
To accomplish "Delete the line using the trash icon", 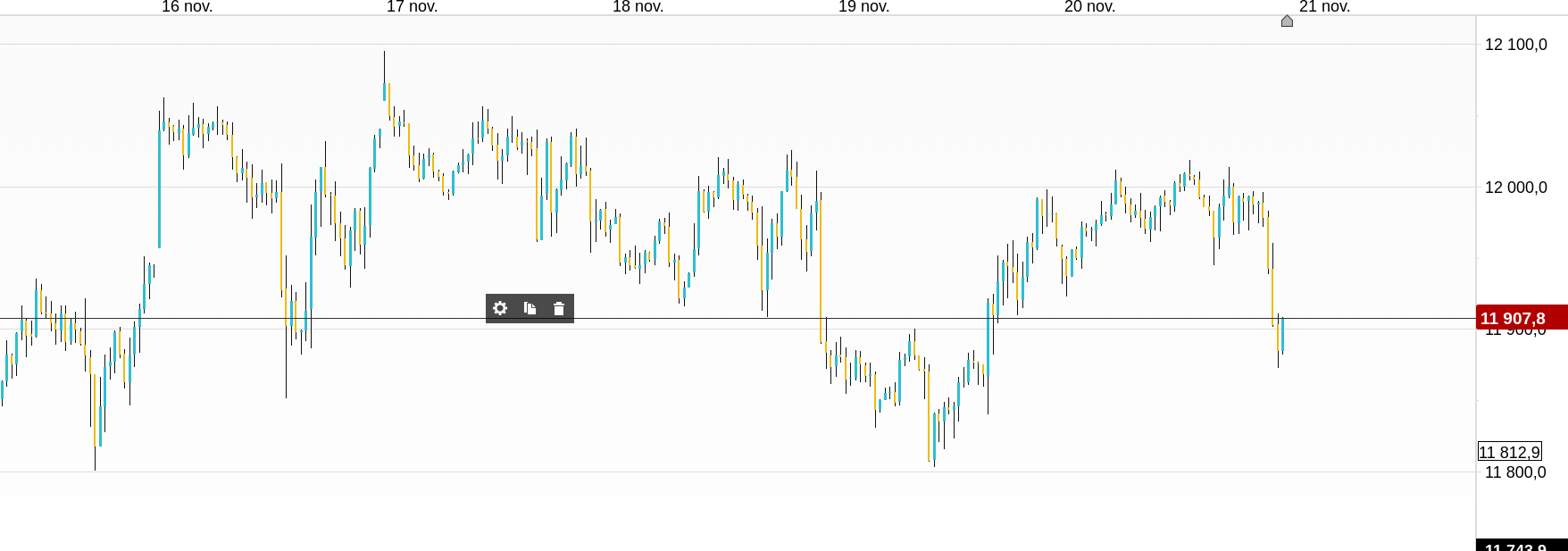I will pyautogui.click(x=559, y=308).
